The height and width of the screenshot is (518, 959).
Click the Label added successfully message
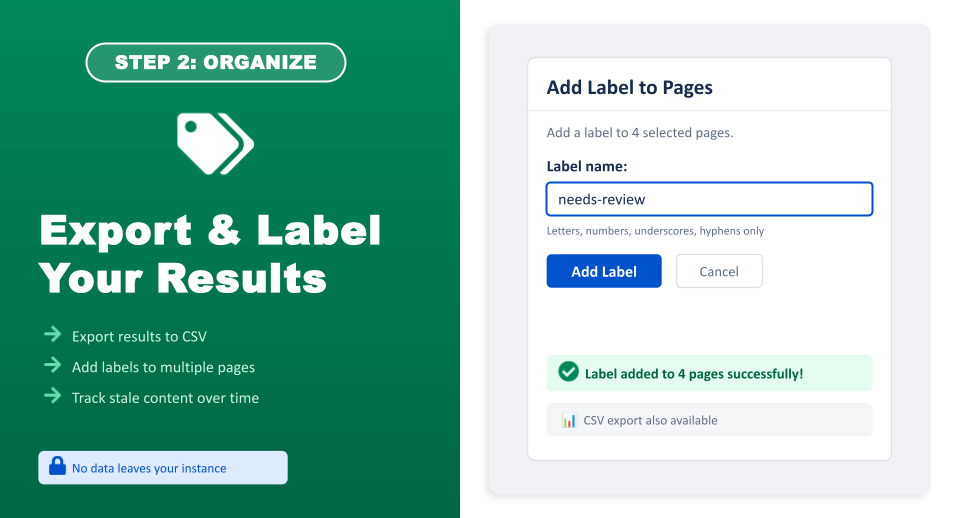point(693,374)
